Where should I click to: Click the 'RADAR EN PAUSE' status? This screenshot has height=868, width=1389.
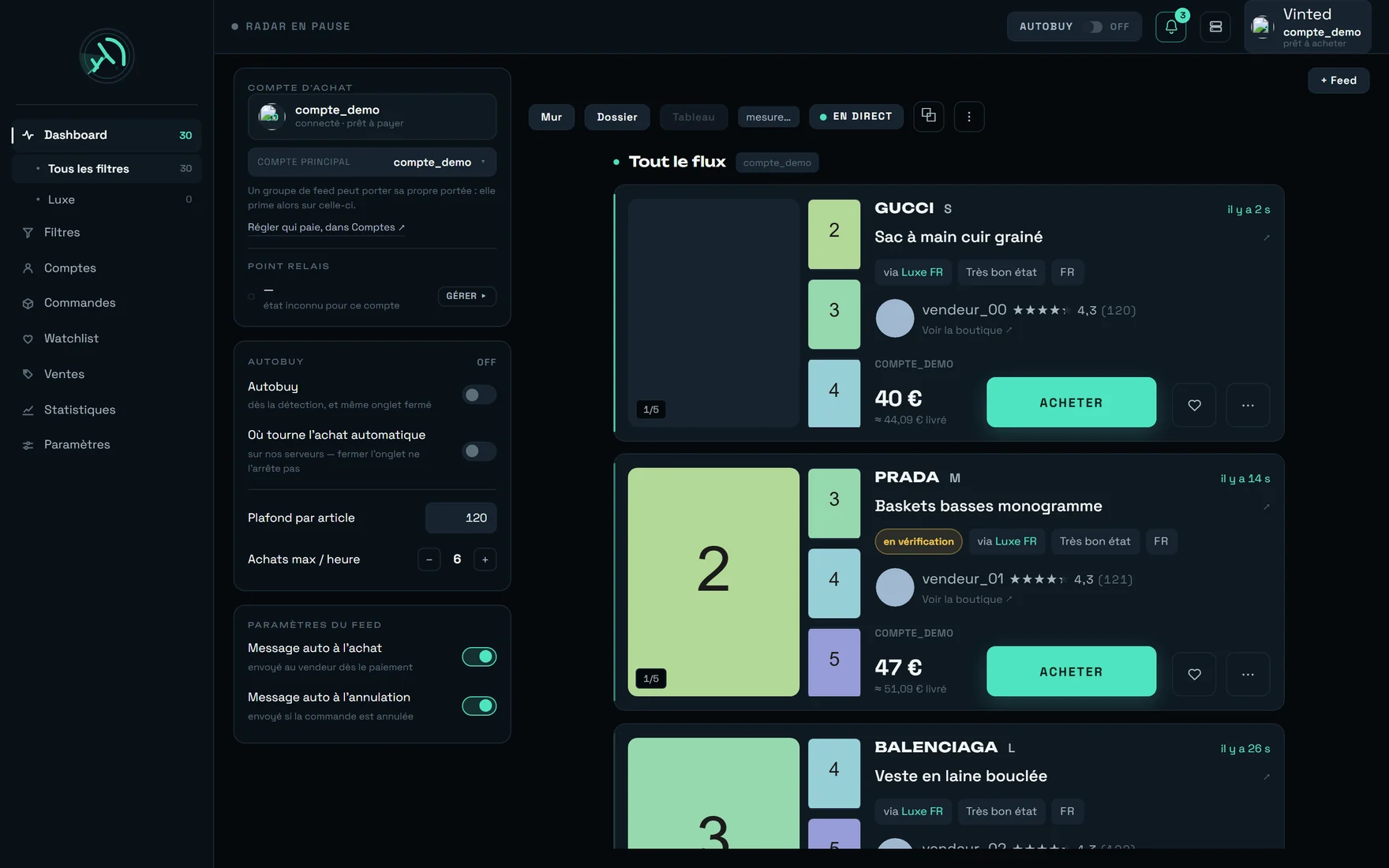tap(291, 27)
